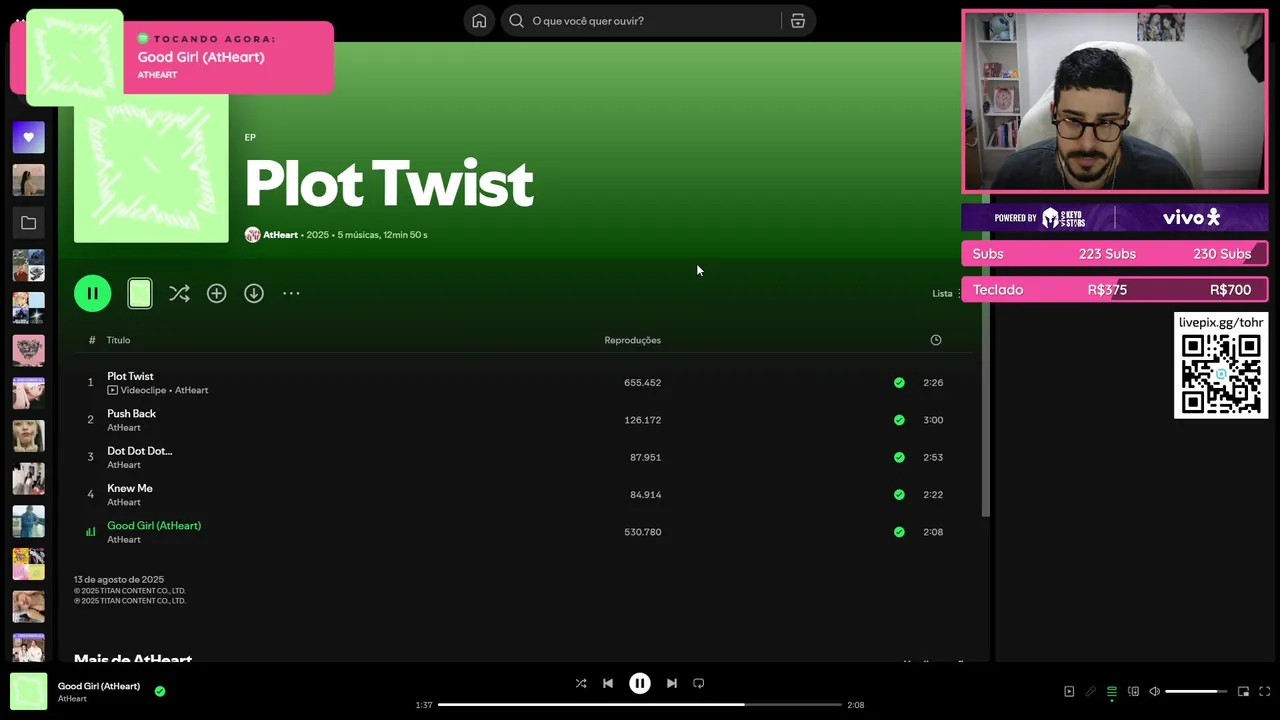Open 'Good Girl (AtHeart)' title in the player bar
Screen dimensions: 1280x720
(99, 686)
